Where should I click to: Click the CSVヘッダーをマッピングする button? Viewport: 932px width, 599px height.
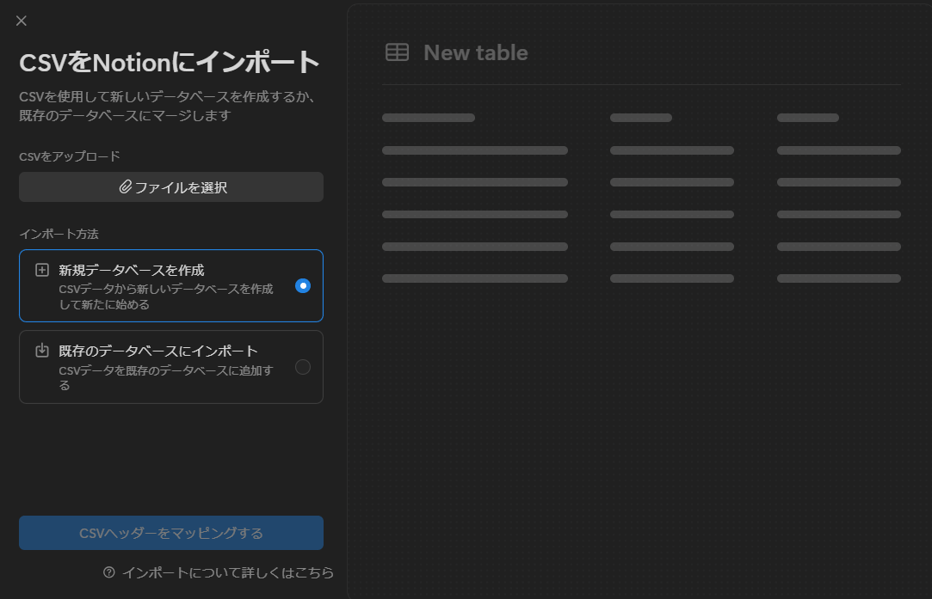click(x=171, y=533)
